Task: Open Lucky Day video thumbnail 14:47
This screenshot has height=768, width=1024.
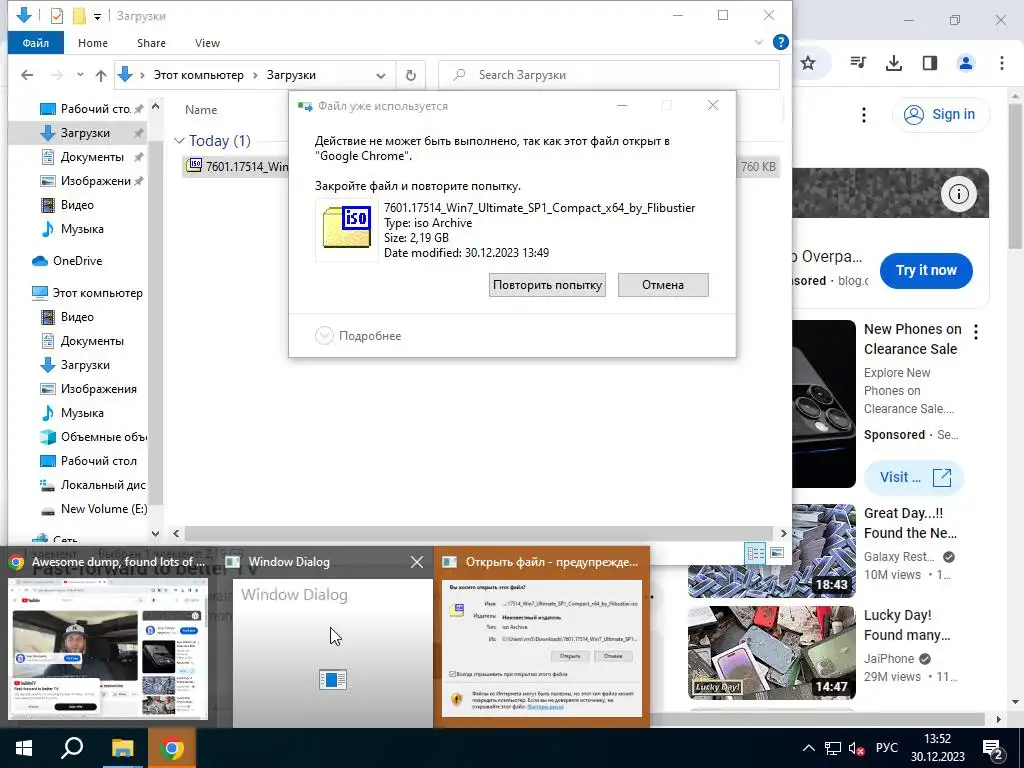Action: 771,652
